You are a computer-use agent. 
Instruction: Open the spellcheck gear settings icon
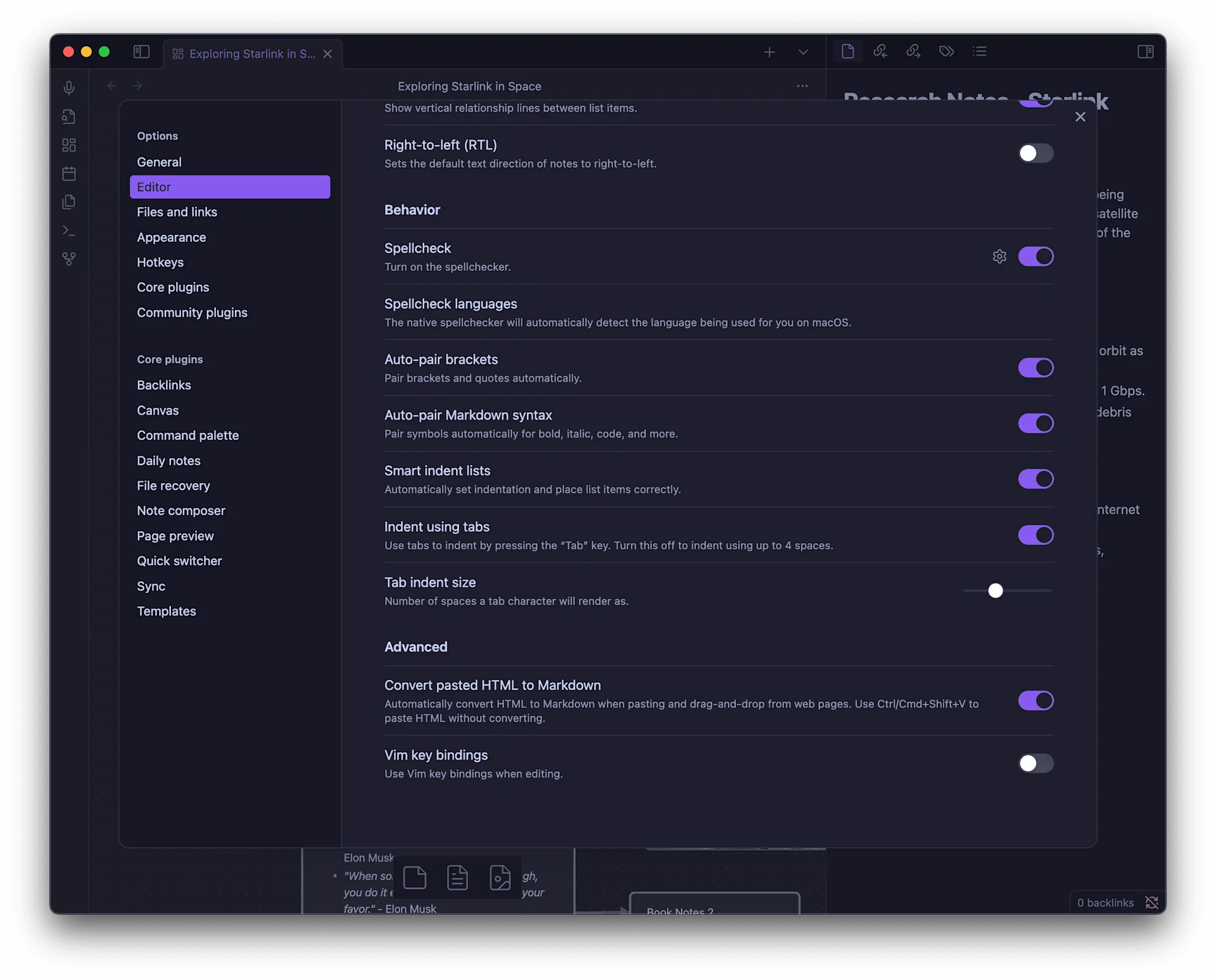click(x=999, y=256)
